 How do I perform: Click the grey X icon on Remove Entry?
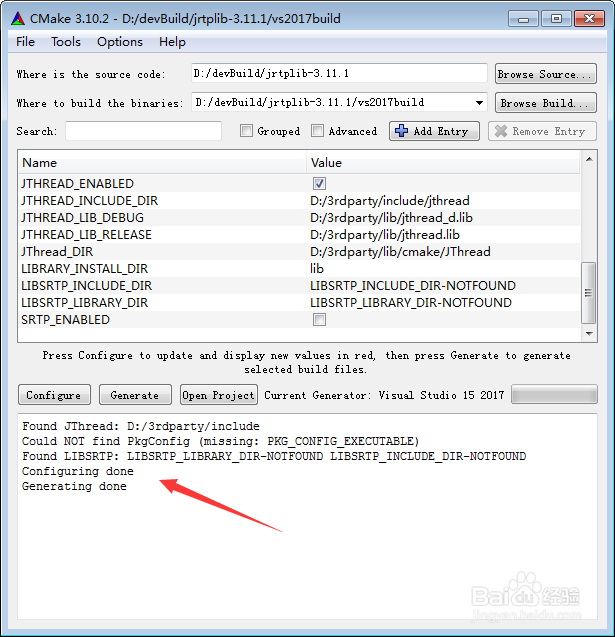501,131
